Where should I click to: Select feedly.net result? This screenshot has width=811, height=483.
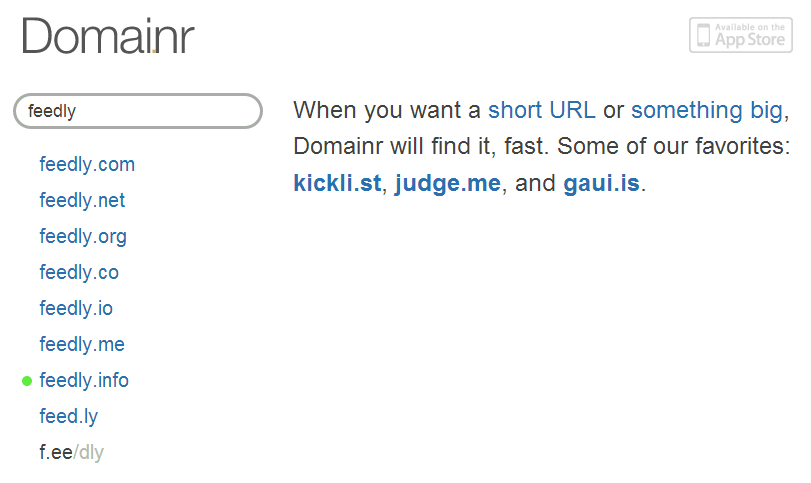(x=82, y=200)
